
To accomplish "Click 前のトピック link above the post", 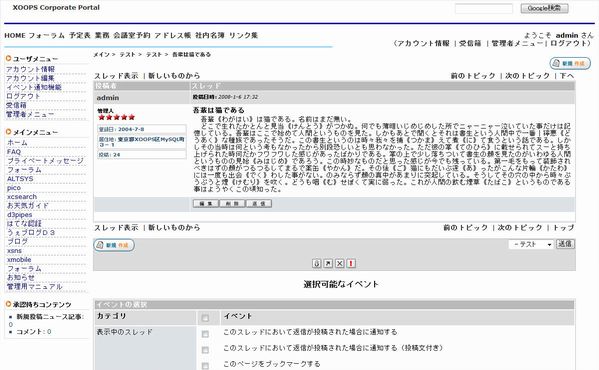I will click(473, 76).
